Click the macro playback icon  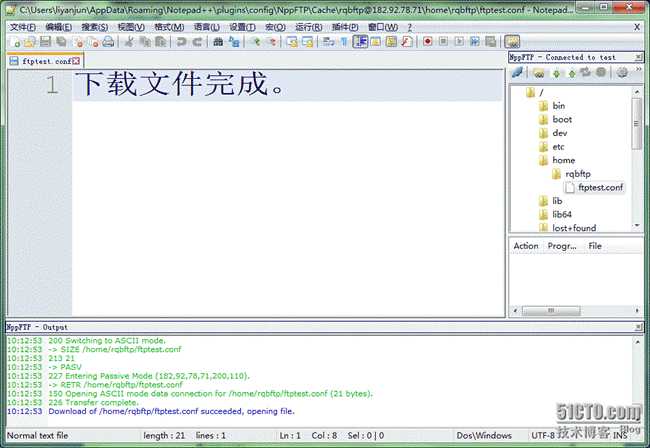(x=459, y=42)
